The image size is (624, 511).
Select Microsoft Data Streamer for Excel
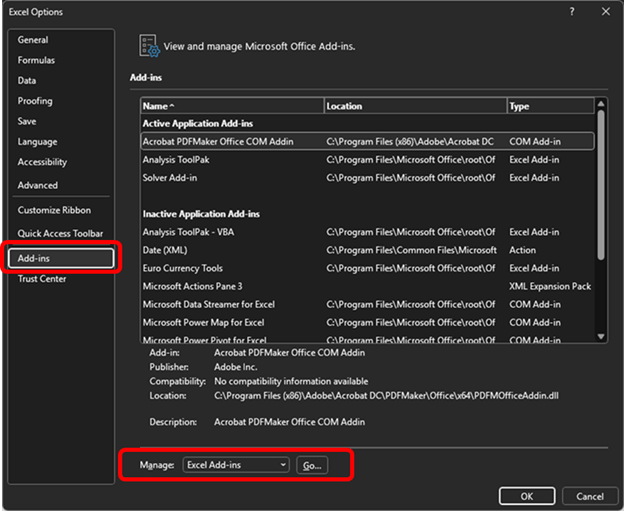pos(367,304)
